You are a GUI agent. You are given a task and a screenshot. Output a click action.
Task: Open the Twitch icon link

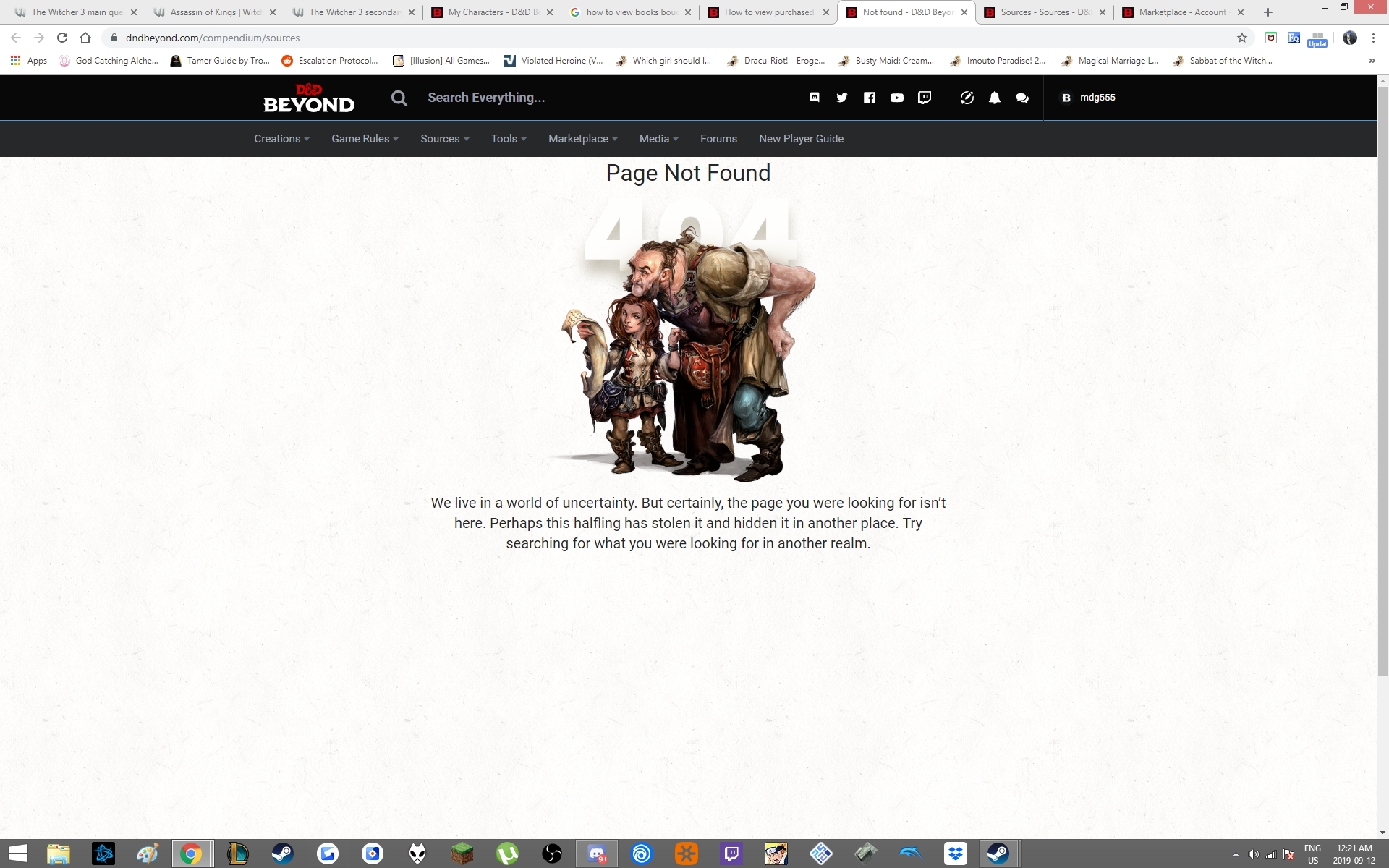pos(924,98)
